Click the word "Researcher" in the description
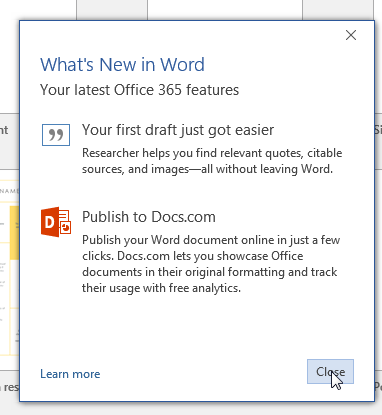382x415 pixels. (111, 153)
